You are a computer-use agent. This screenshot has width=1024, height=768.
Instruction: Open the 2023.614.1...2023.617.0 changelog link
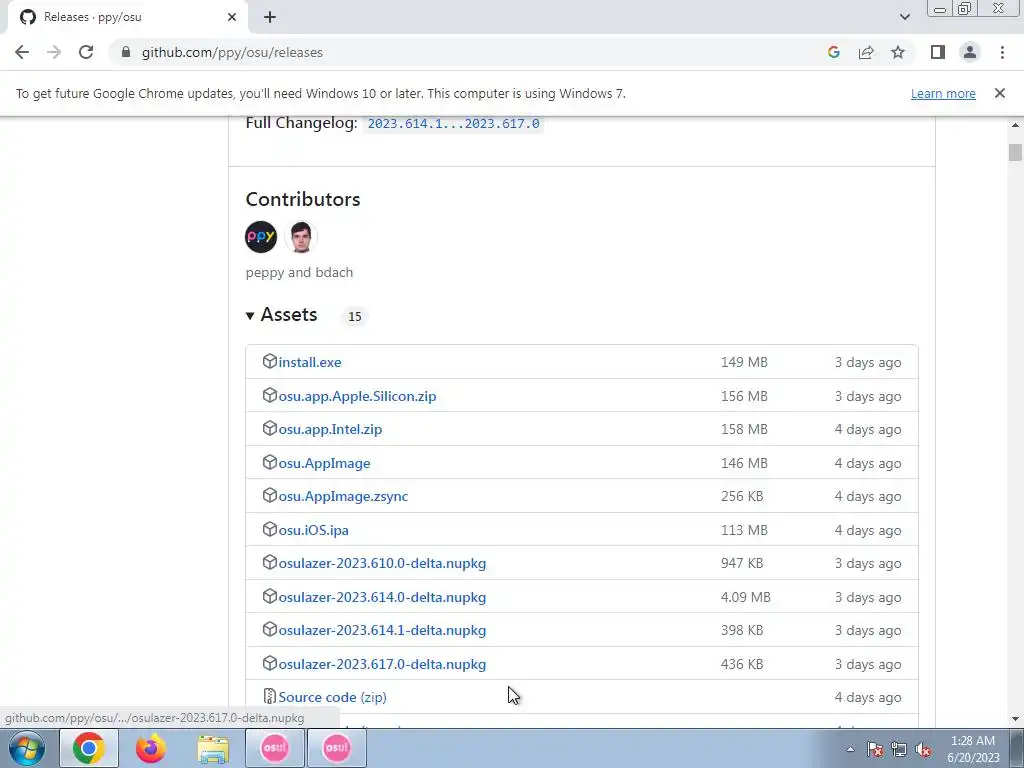click(x=453, y=123)
